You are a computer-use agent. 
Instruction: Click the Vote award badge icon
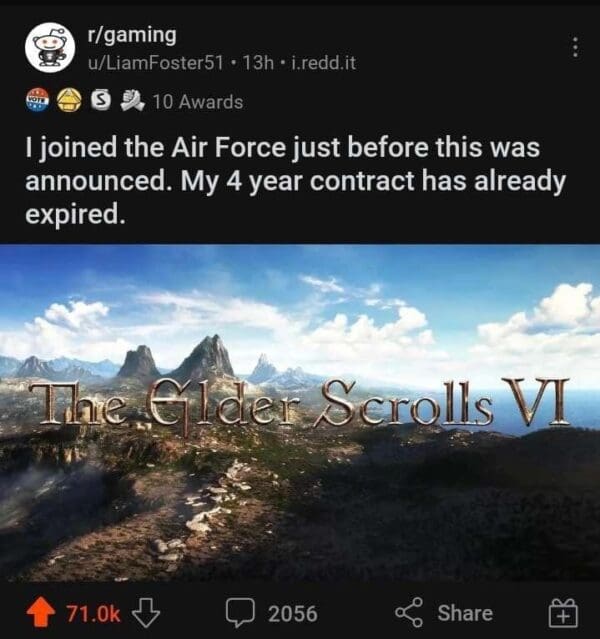pyautogui.click(x=38, y=100)
